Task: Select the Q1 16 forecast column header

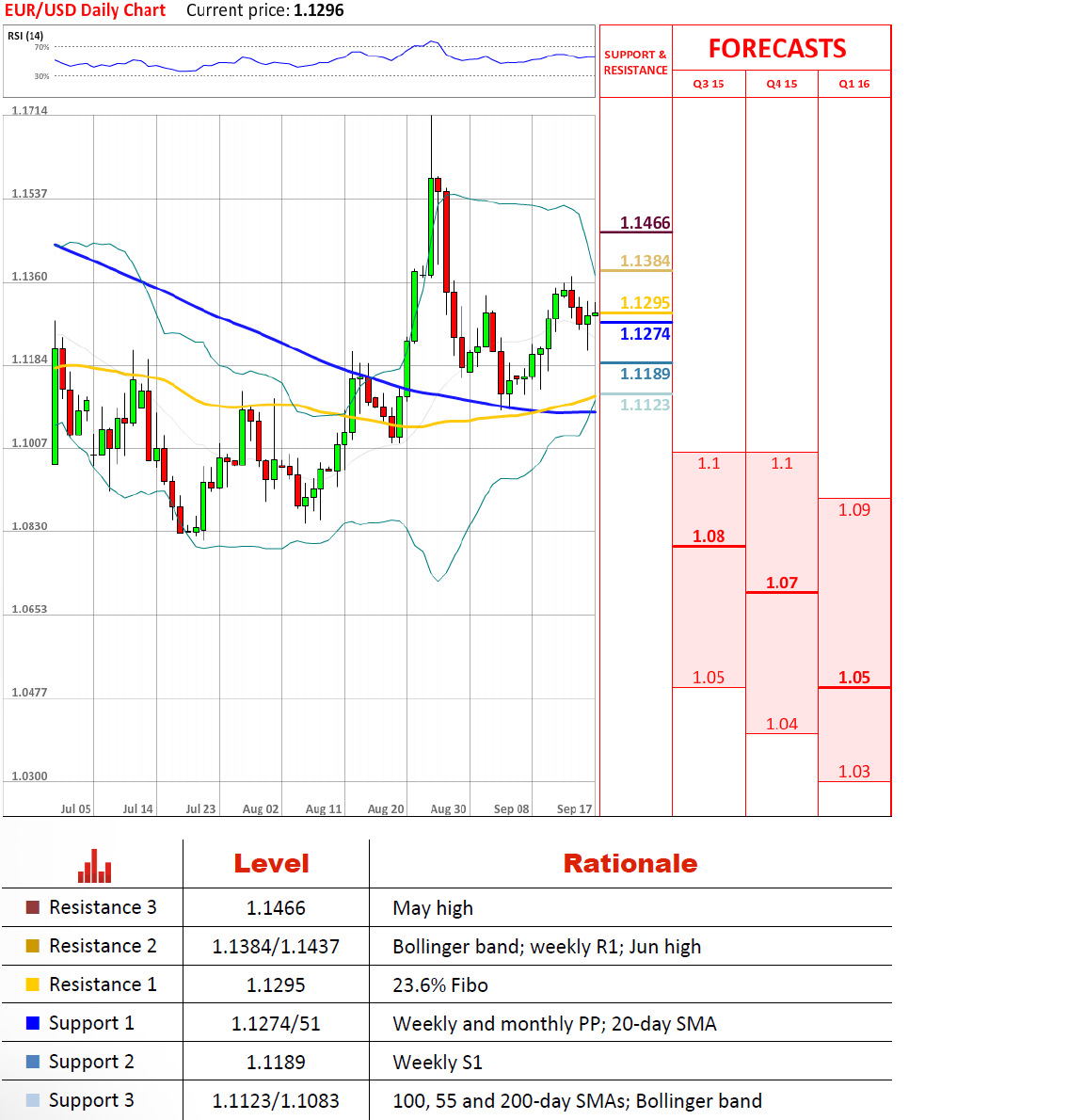Action: [854, 84]
